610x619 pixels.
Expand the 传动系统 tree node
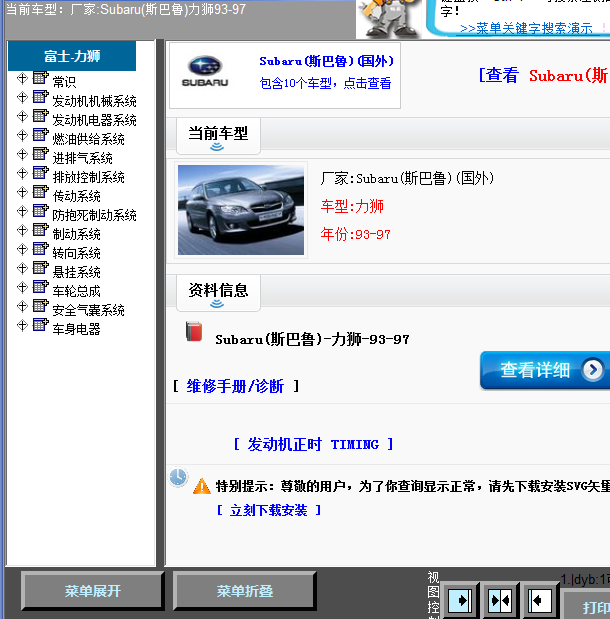22,192
